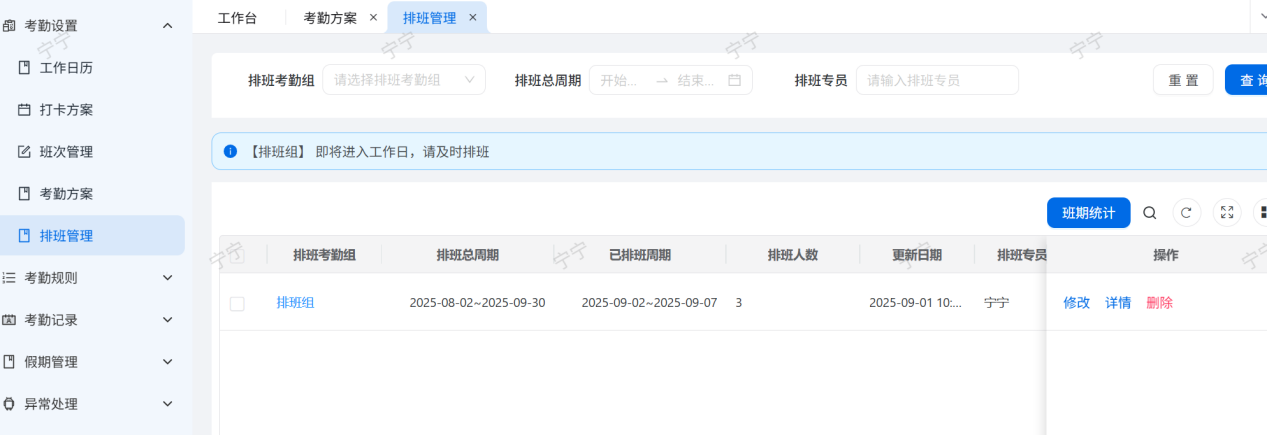
Task: Open the 排班考勤组 dropdown
Action: (403, 81)
